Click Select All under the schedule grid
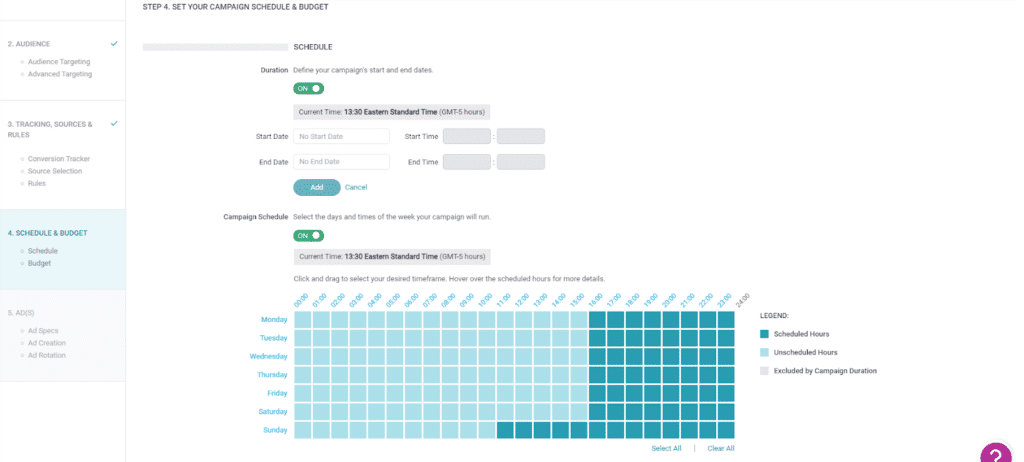 point(666,448)
